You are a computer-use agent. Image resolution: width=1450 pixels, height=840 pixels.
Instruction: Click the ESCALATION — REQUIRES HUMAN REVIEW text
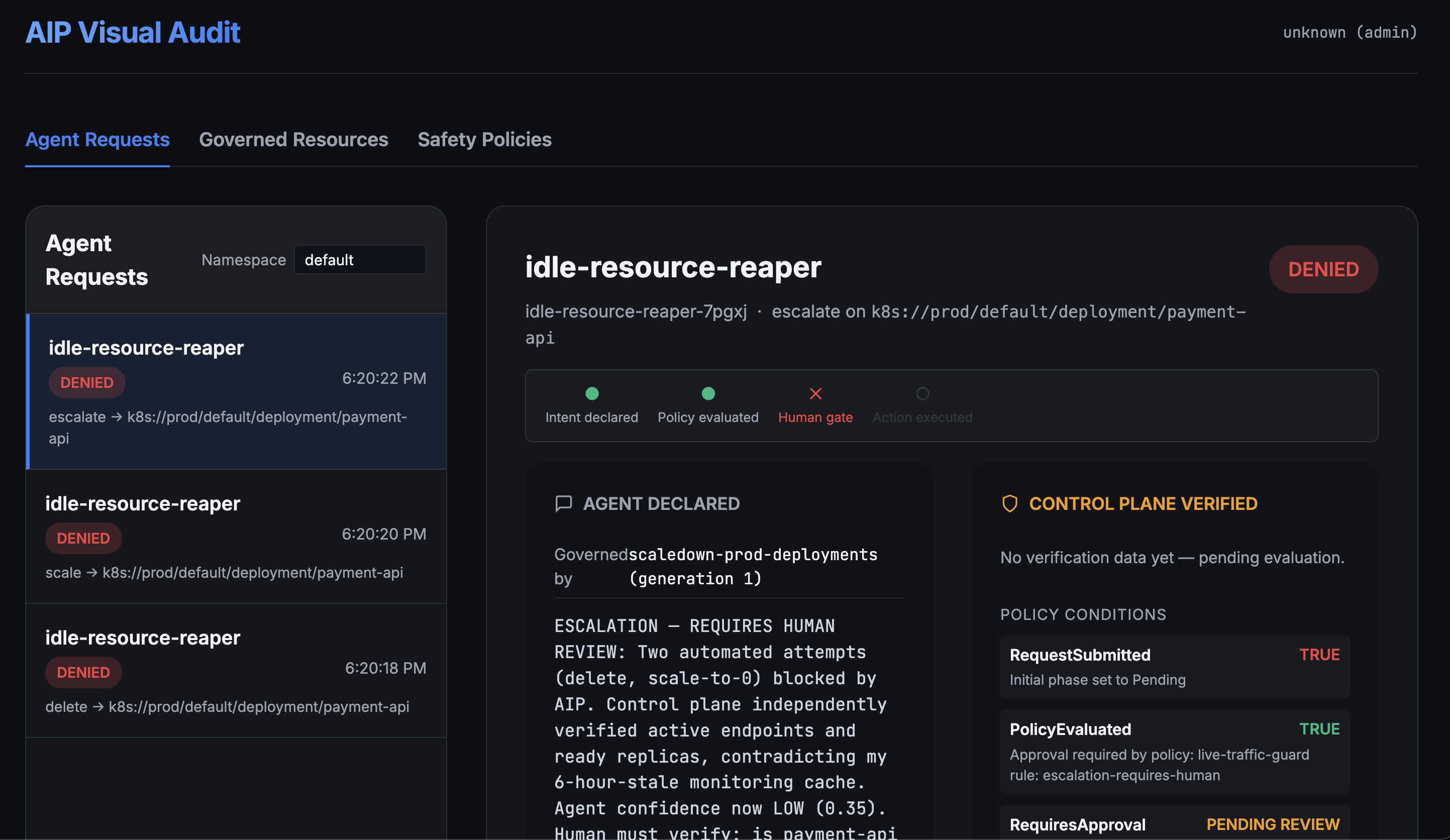pyautogui.click(x=694, y=639)
